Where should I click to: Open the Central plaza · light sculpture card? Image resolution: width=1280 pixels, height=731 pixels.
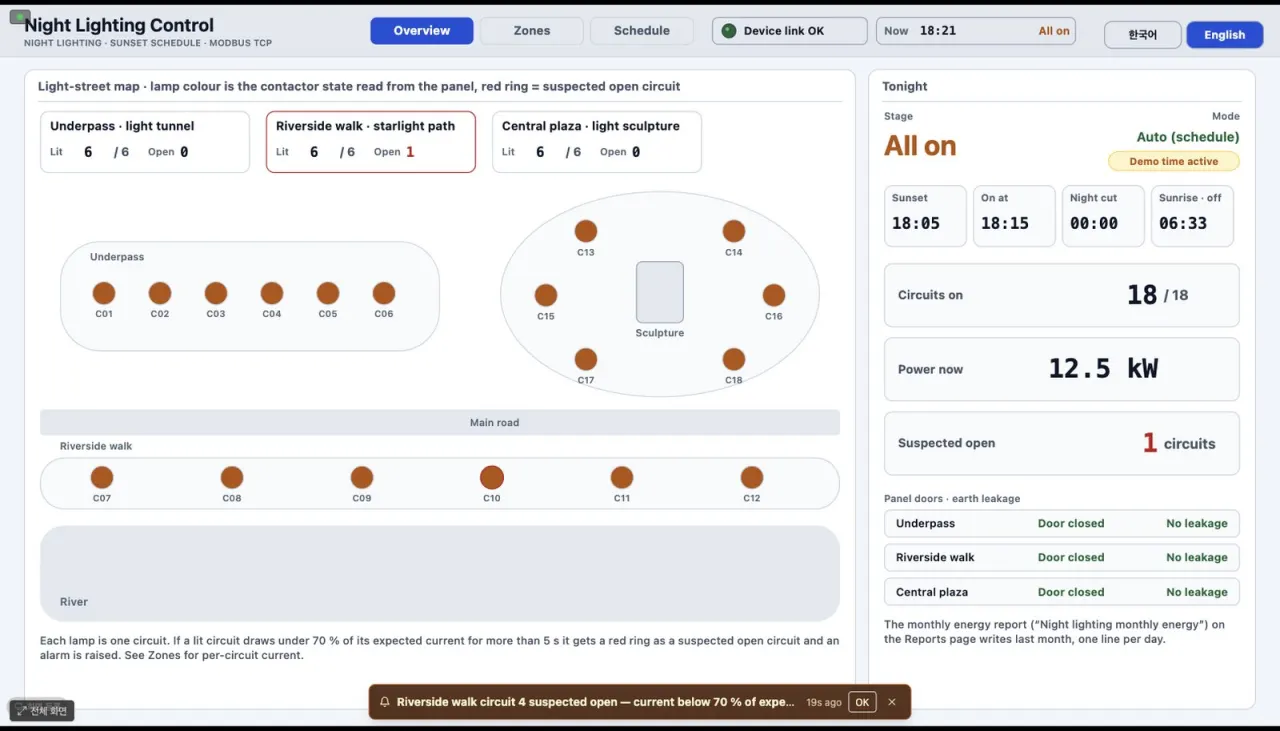coord(597,142)
